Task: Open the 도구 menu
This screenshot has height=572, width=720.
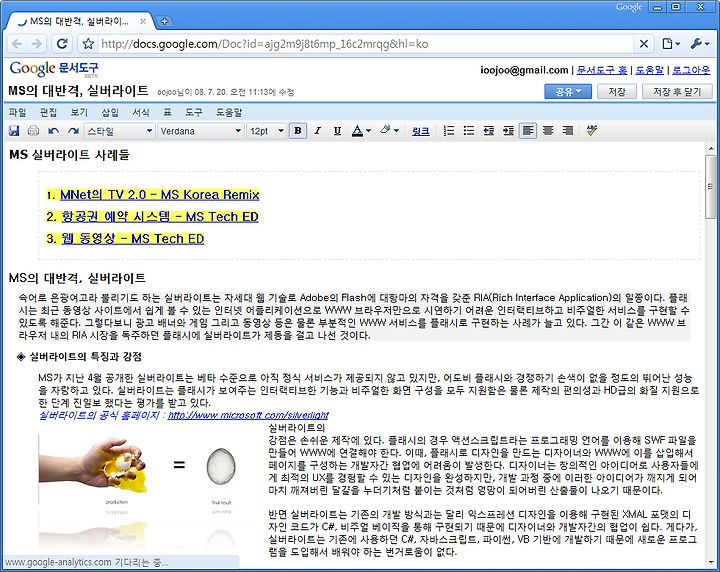Action: click(194, 112)
